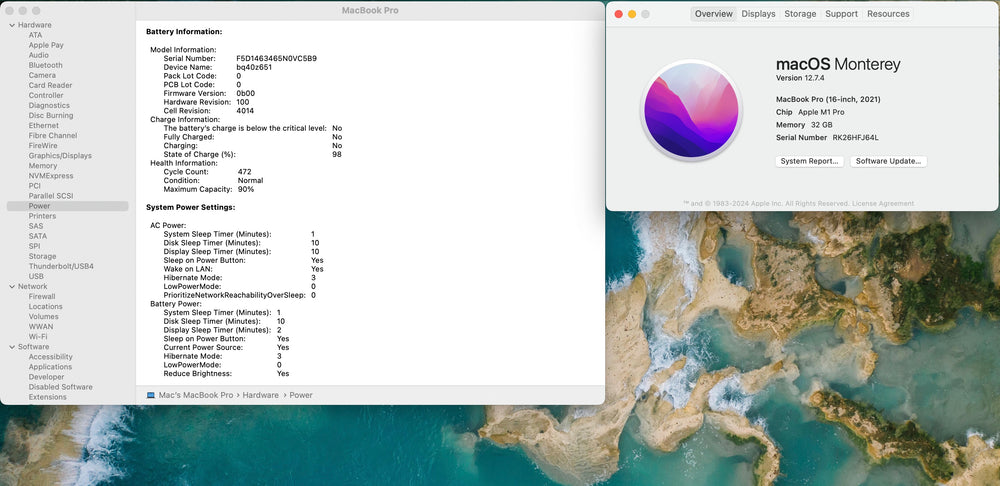Select Applications under Software

point(50,367)
